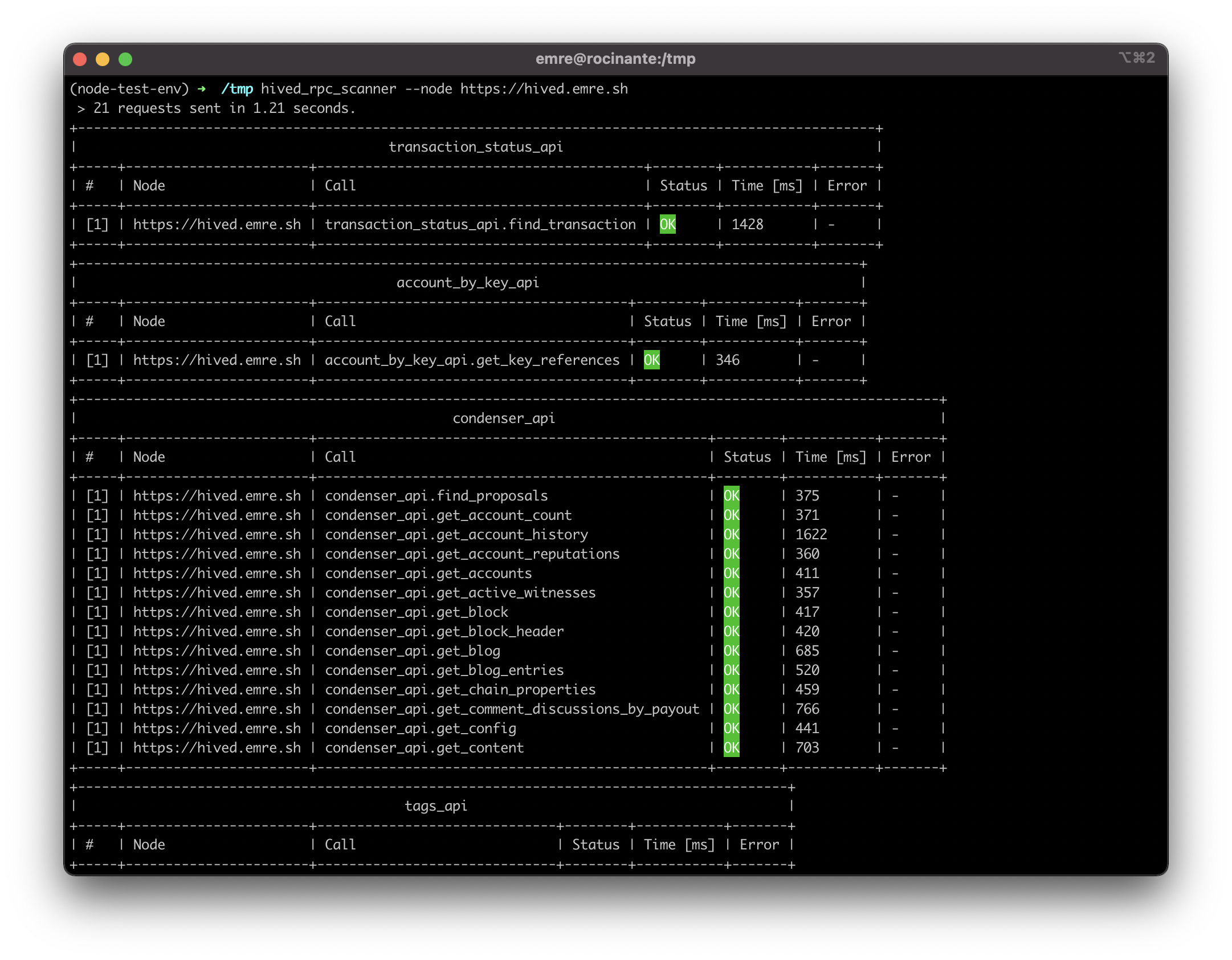Click the 520 time for get_blog_entries
Screen dimensions: 1232x960
pyautogui.click(x=807, y=670)
